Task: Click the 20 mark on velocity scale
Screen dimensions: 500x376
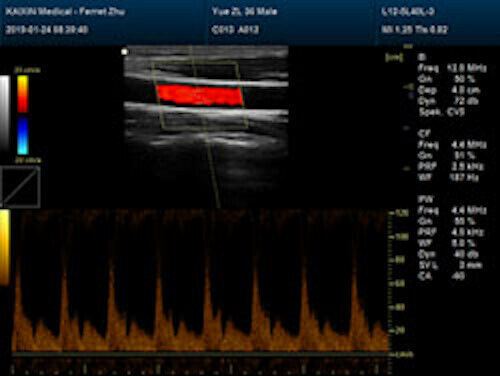Action: [x=399, y=330]
